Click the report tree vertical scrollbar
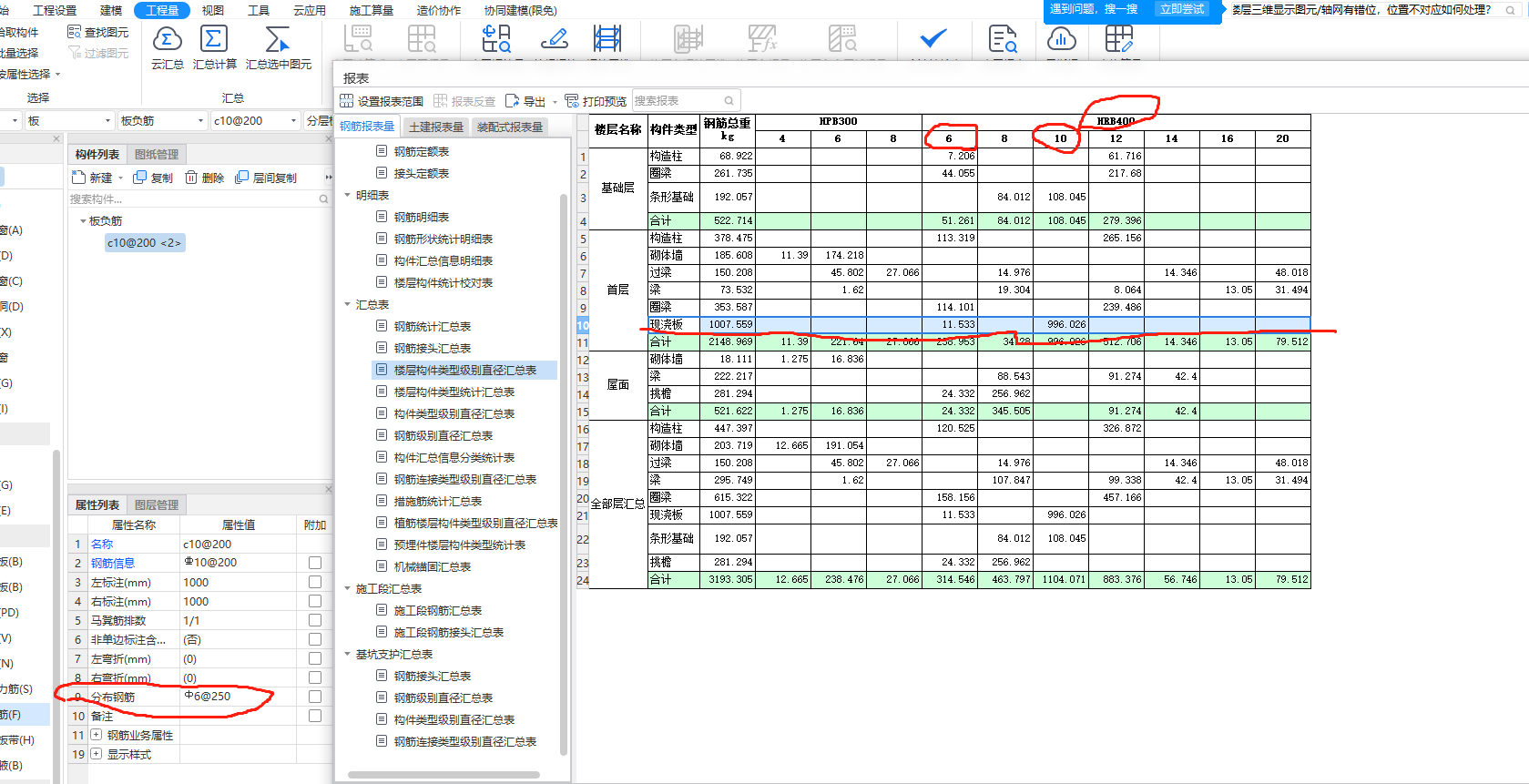The height and width of the screenshot is (784, 1529). (564, 473)
